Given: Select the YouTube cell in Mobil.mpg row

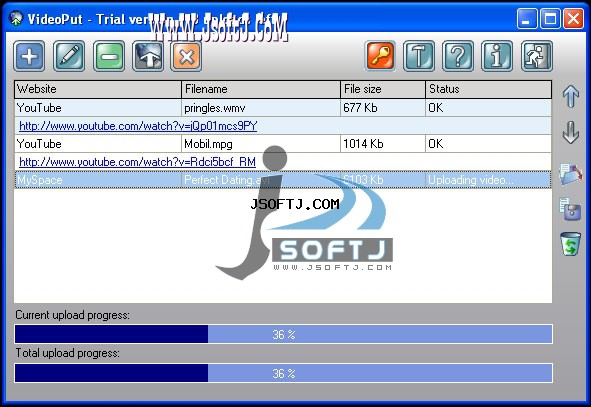Looking at the screenshot, I should tap(98, 144).
